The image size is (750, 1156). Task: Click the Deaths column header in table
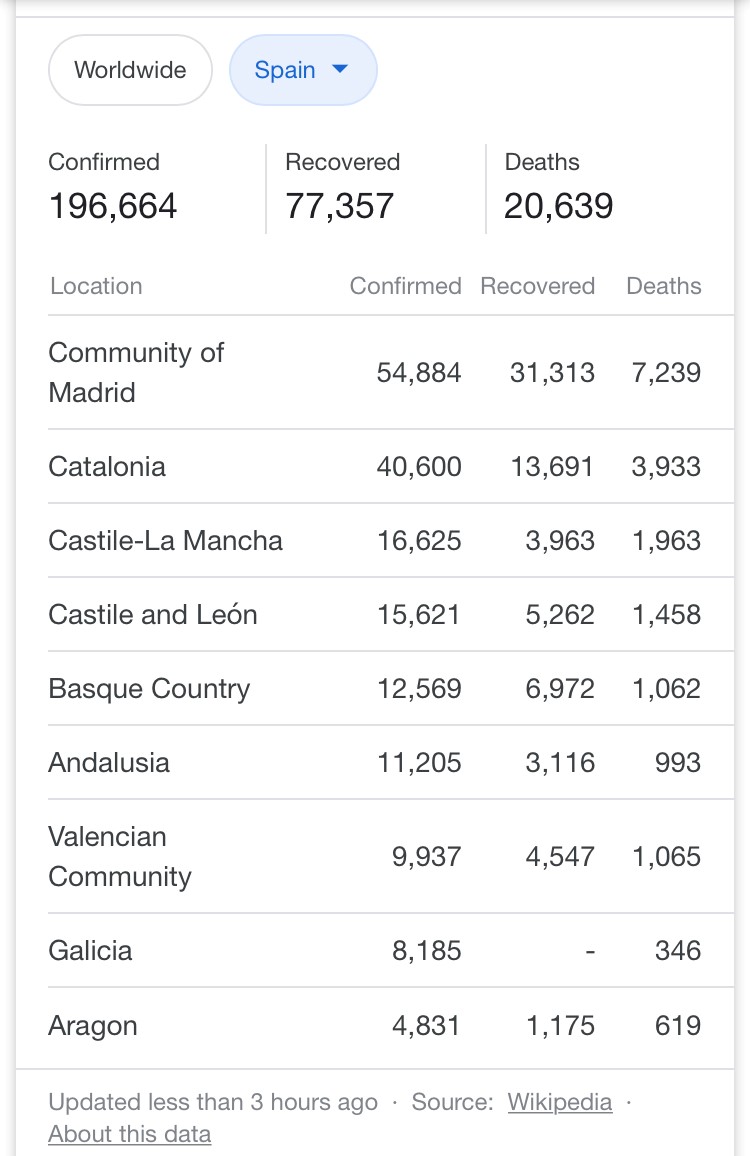click(x=664, y=286)
